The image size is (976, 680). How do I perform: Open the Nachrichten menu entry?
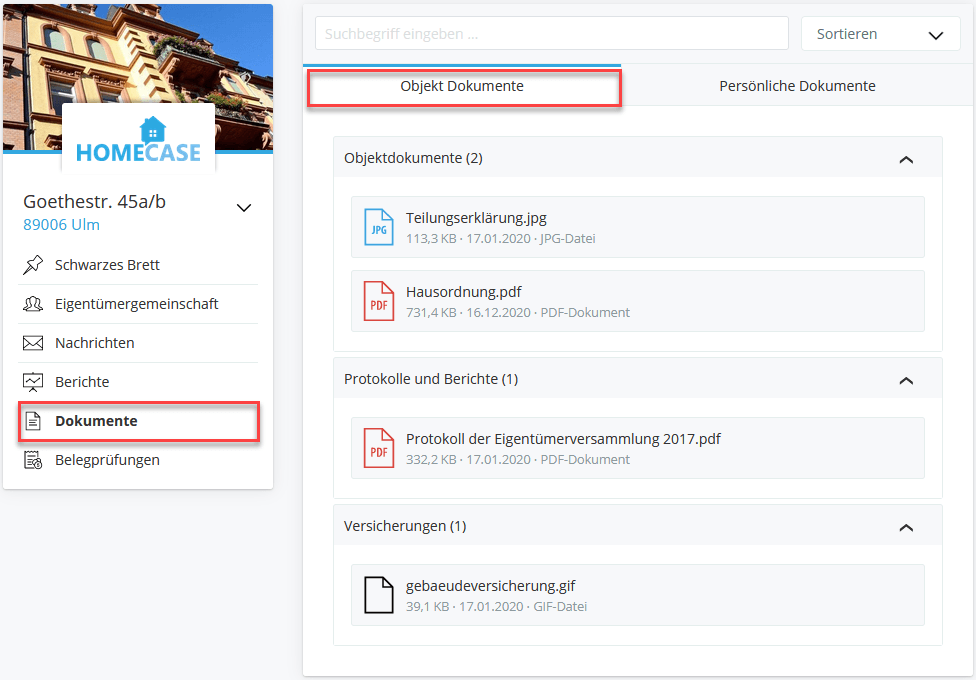[x=138, y=343]
